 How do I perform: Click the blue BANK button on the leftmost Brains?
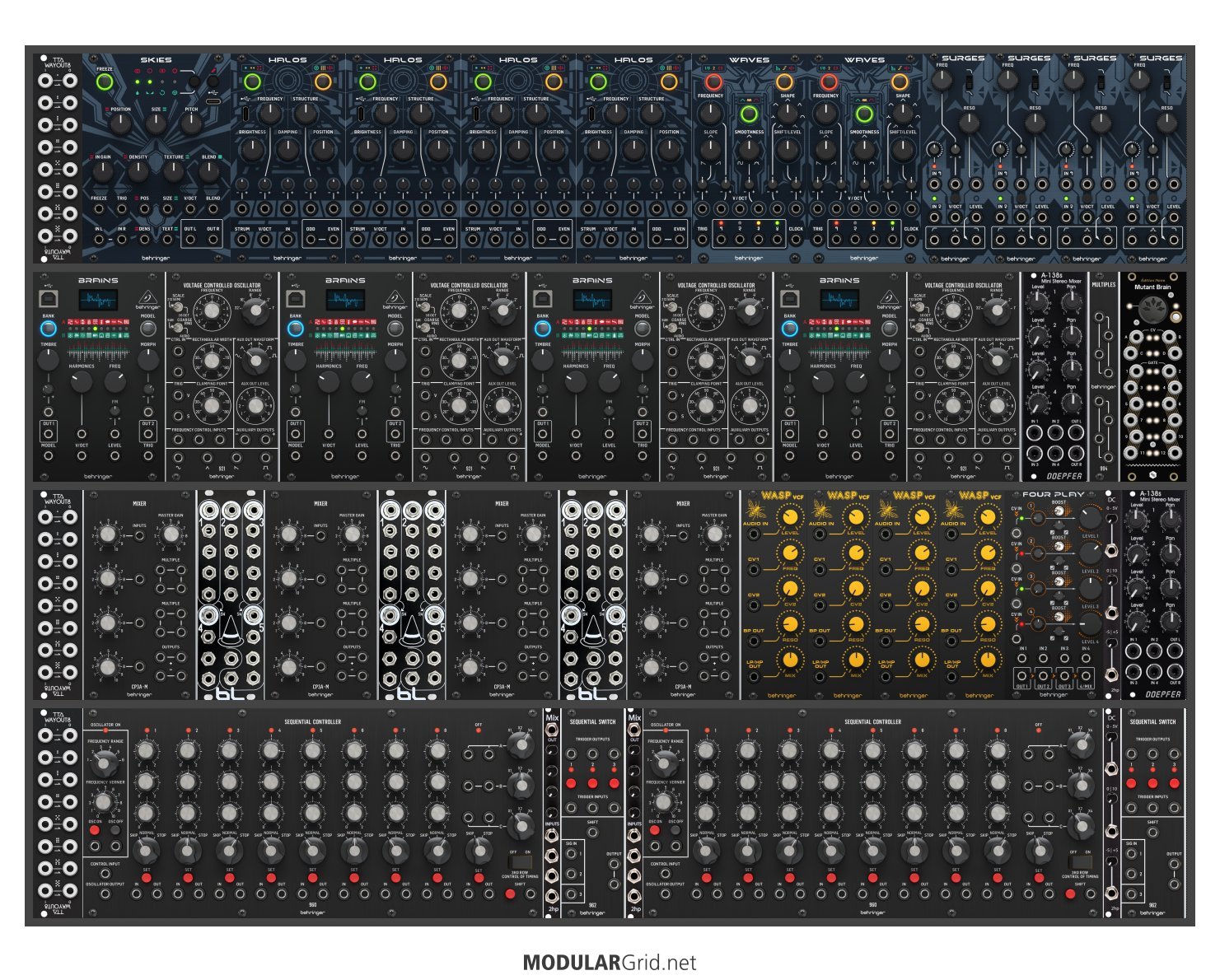[49, 329]
